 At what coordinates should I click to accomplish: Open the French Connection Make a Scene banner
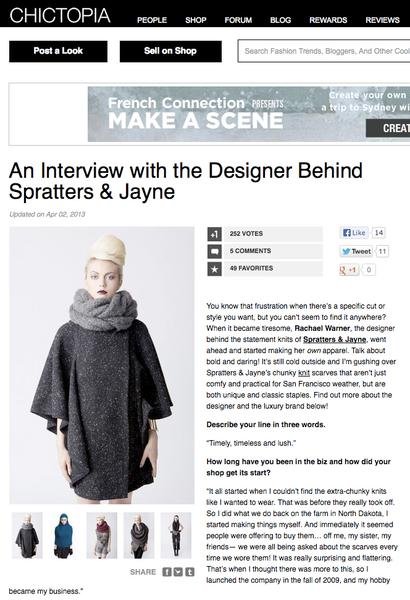[249, 114]
